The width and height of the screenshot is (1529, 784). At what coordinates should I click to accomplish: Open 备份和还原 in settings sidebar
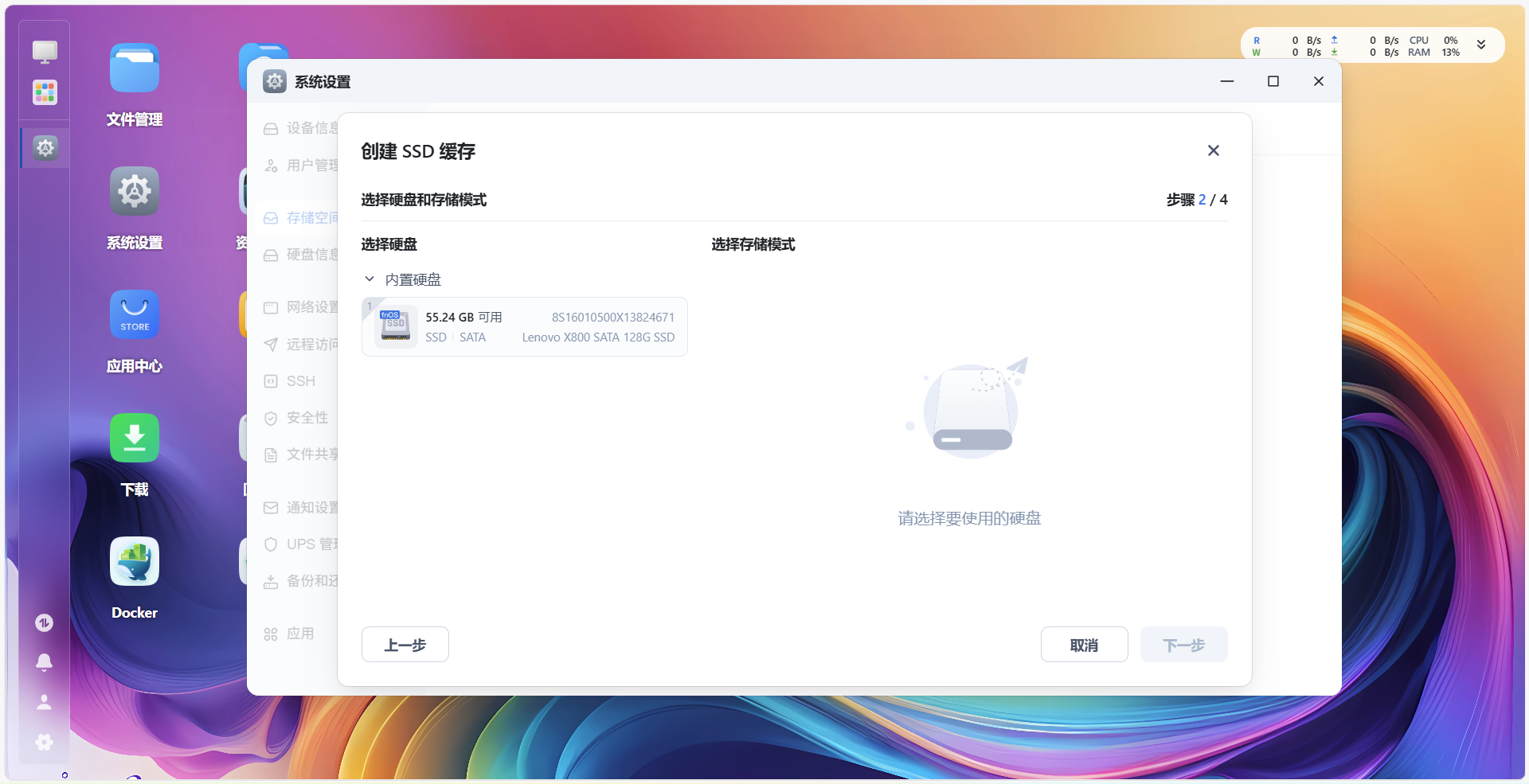(300, 581)
